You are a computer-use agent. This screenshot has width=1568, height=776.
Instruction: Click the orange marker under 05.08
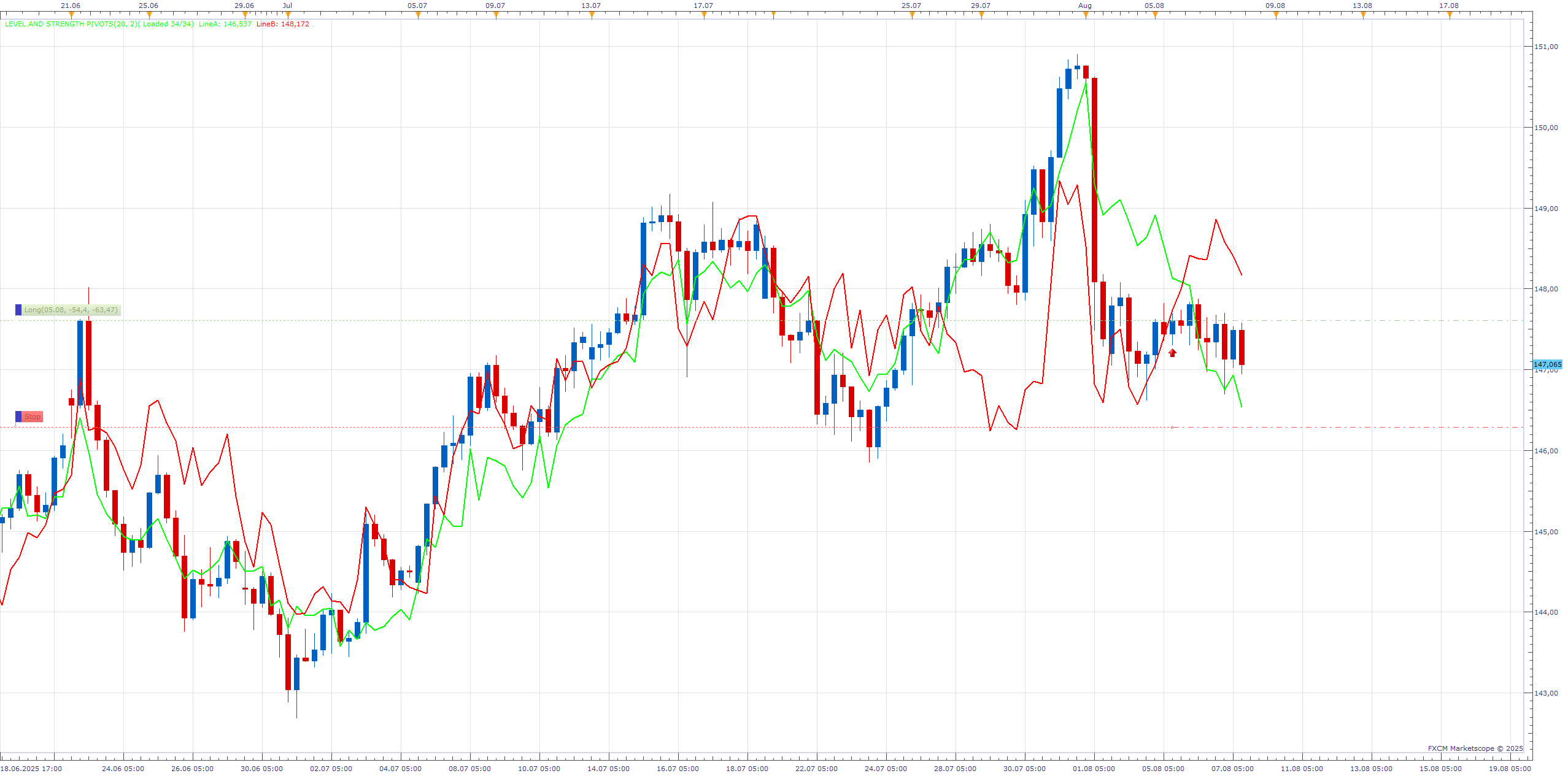click(1155, 15)
